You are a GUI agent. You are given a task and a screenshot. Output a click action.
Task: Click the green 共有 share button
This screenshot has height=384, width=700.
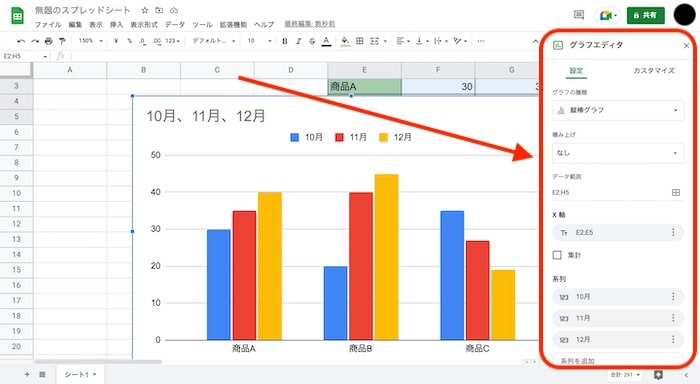click(x=646, y=15)
